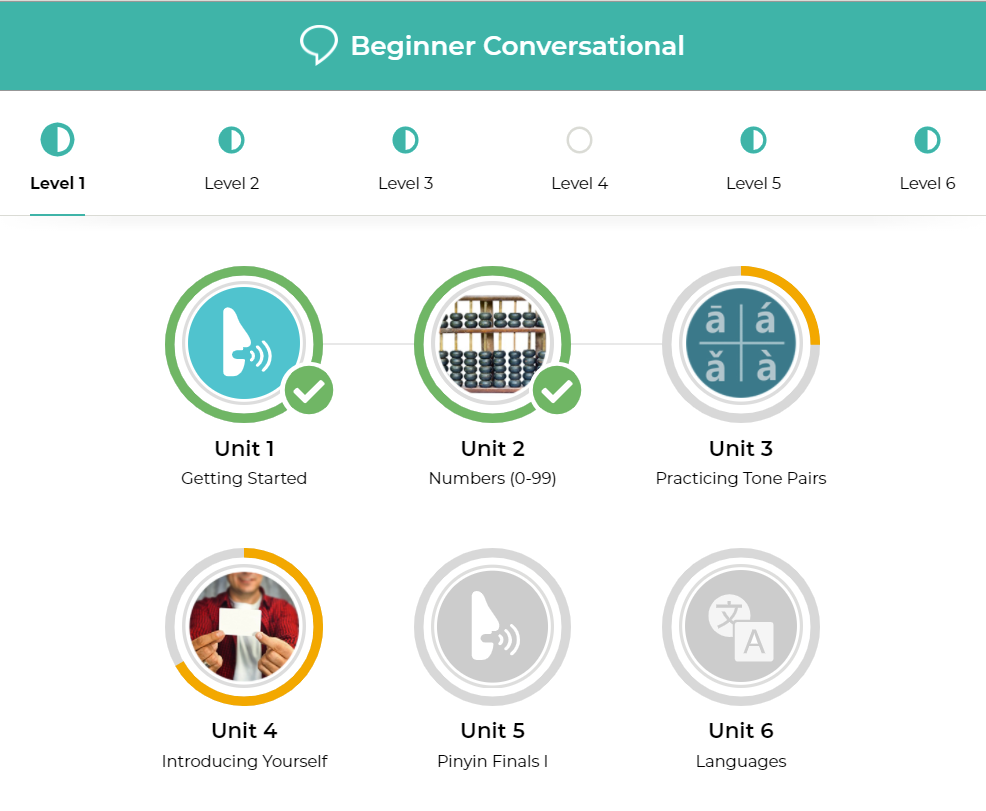Click the Introducing Yourself label
This screenshot has width=986, height=811.
pyautogui.click(x=245, y=761)
